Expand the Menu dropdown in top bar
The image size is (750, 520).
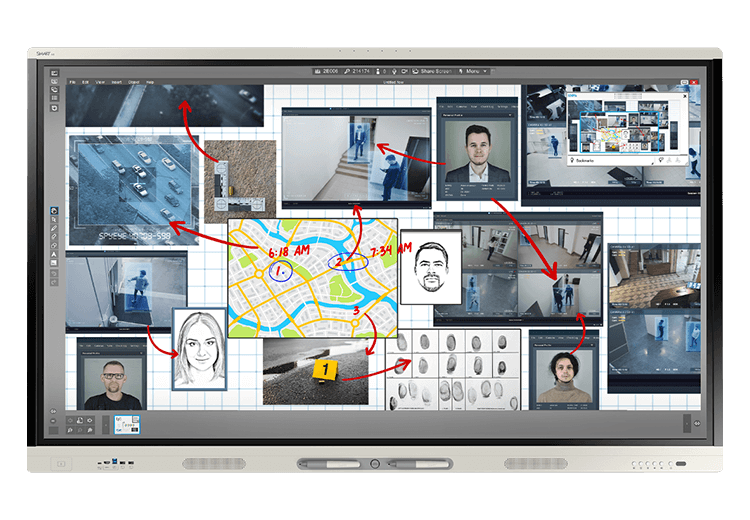point(474,71)
